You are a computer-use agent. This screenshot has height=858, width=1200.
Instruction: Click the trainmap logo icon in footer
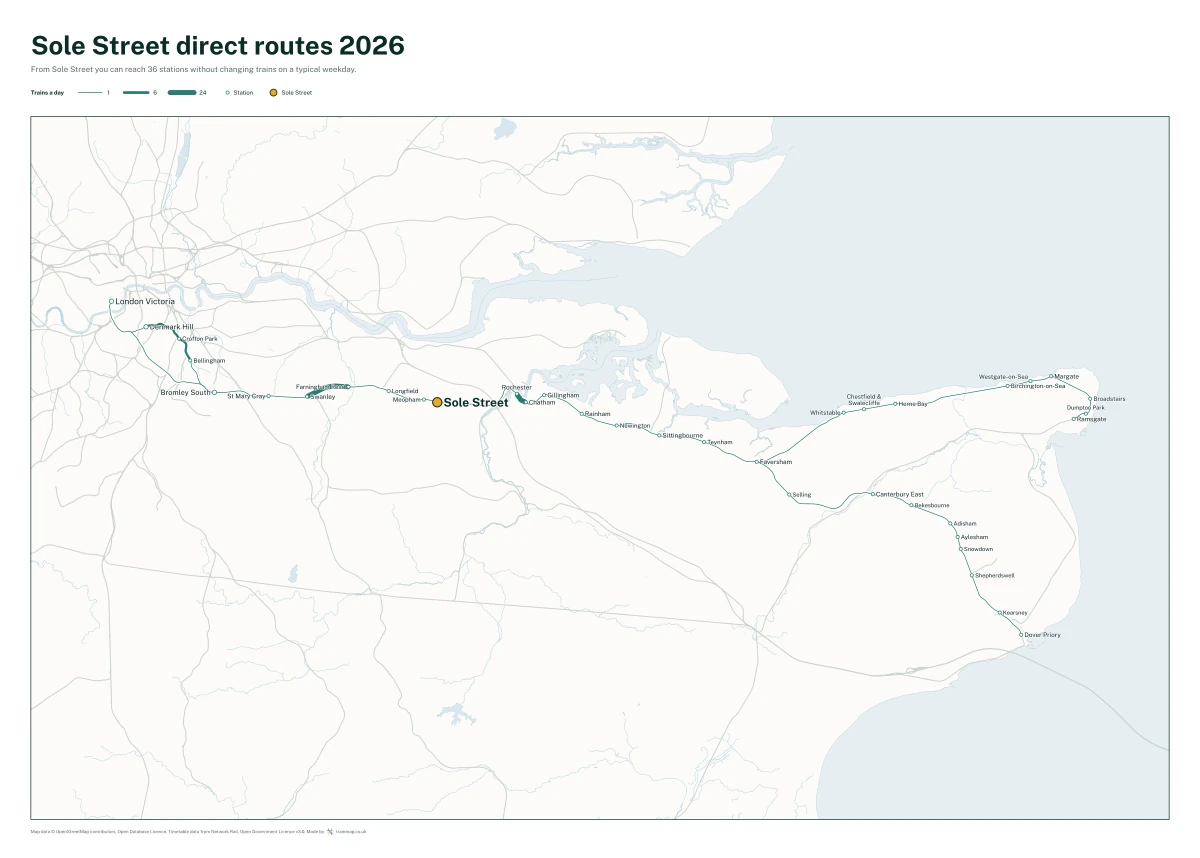click(x=329, y=831)
